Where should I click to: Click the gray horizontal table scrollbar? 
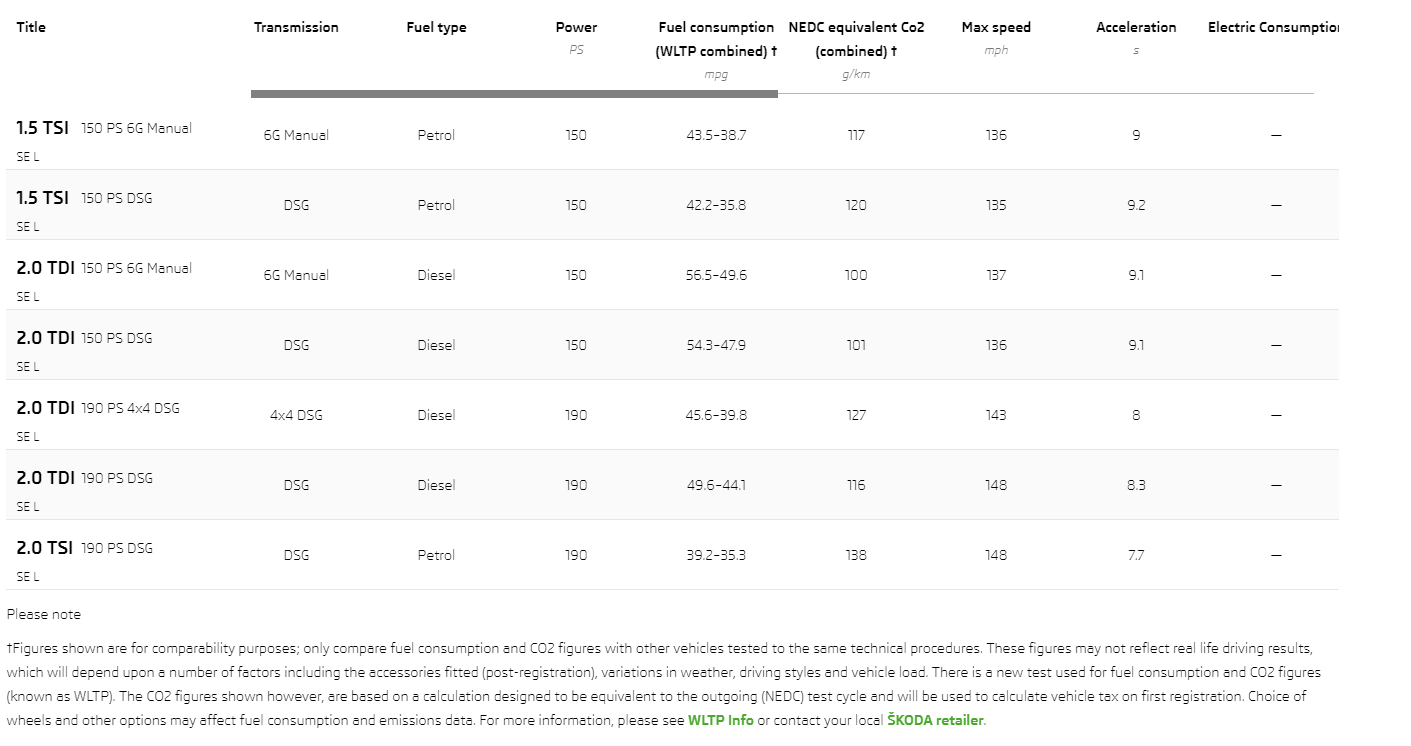pos(514,94)
